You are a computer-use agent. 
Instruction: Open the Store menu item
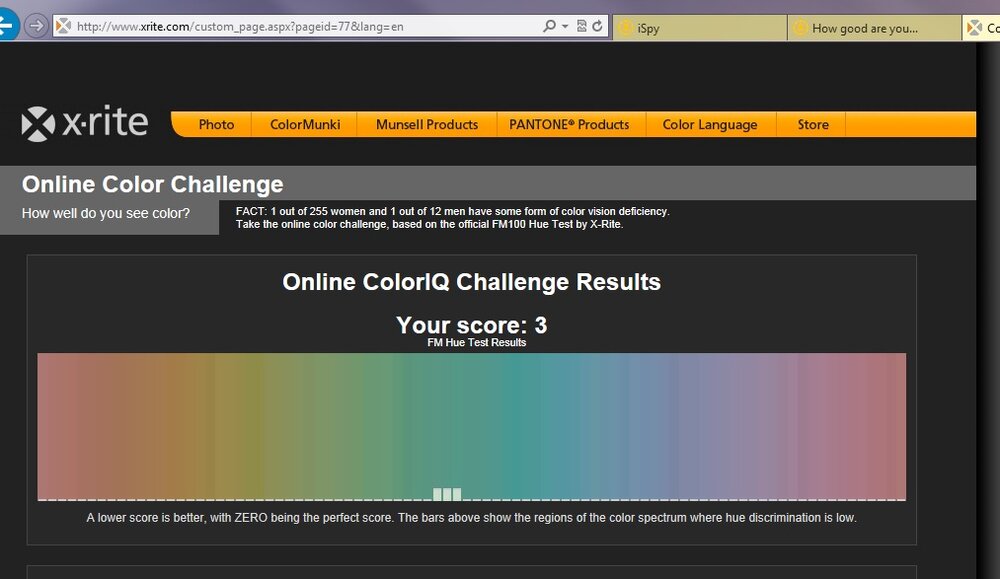812,124
